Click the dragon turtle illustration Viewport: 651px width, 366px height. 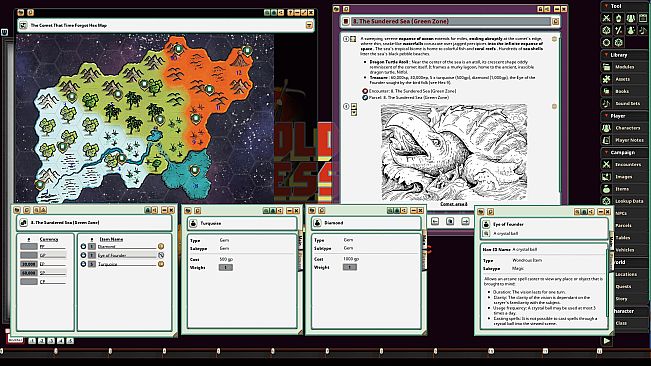pos(454,153)
